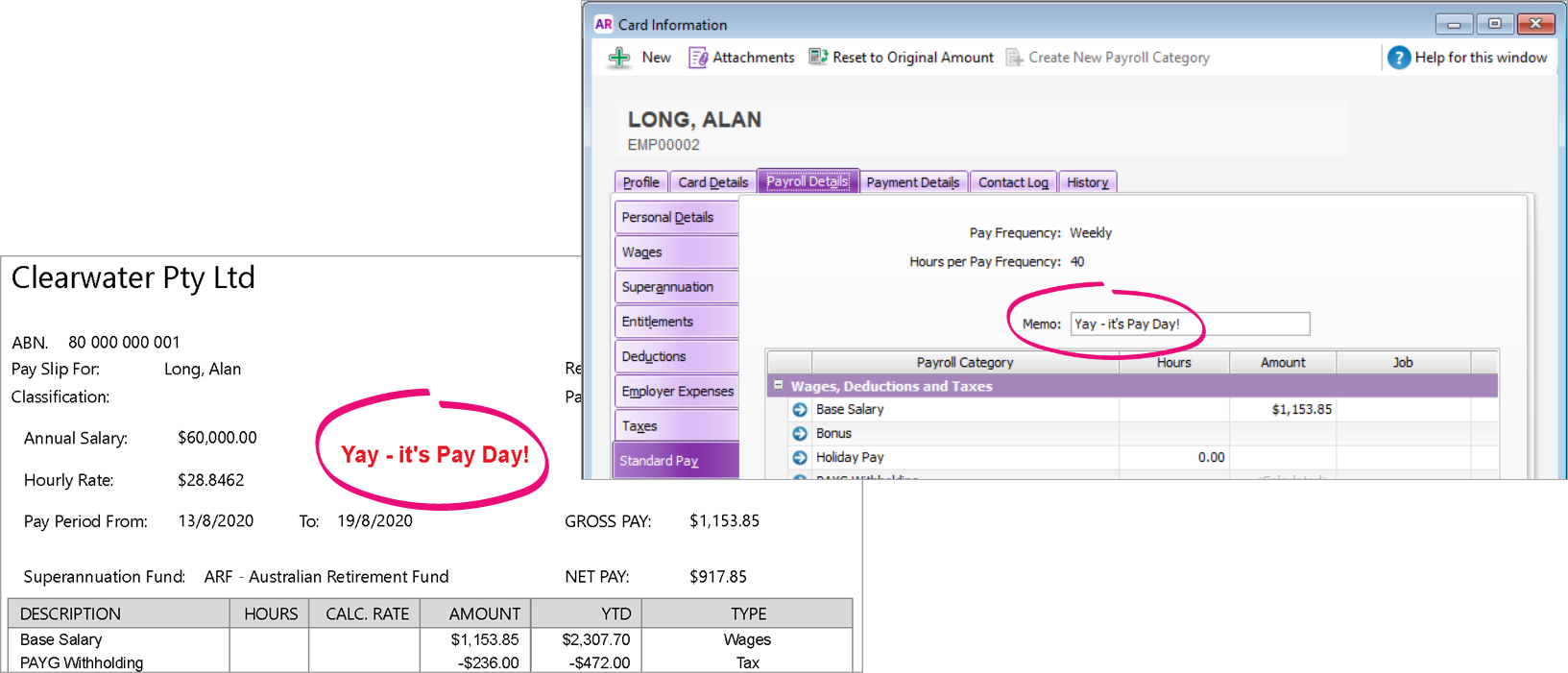Viewport: 1568px width, 673px height.
Task: Collapse the Wages, Deductions and Taxes group
Action: [x=779, y=386]
